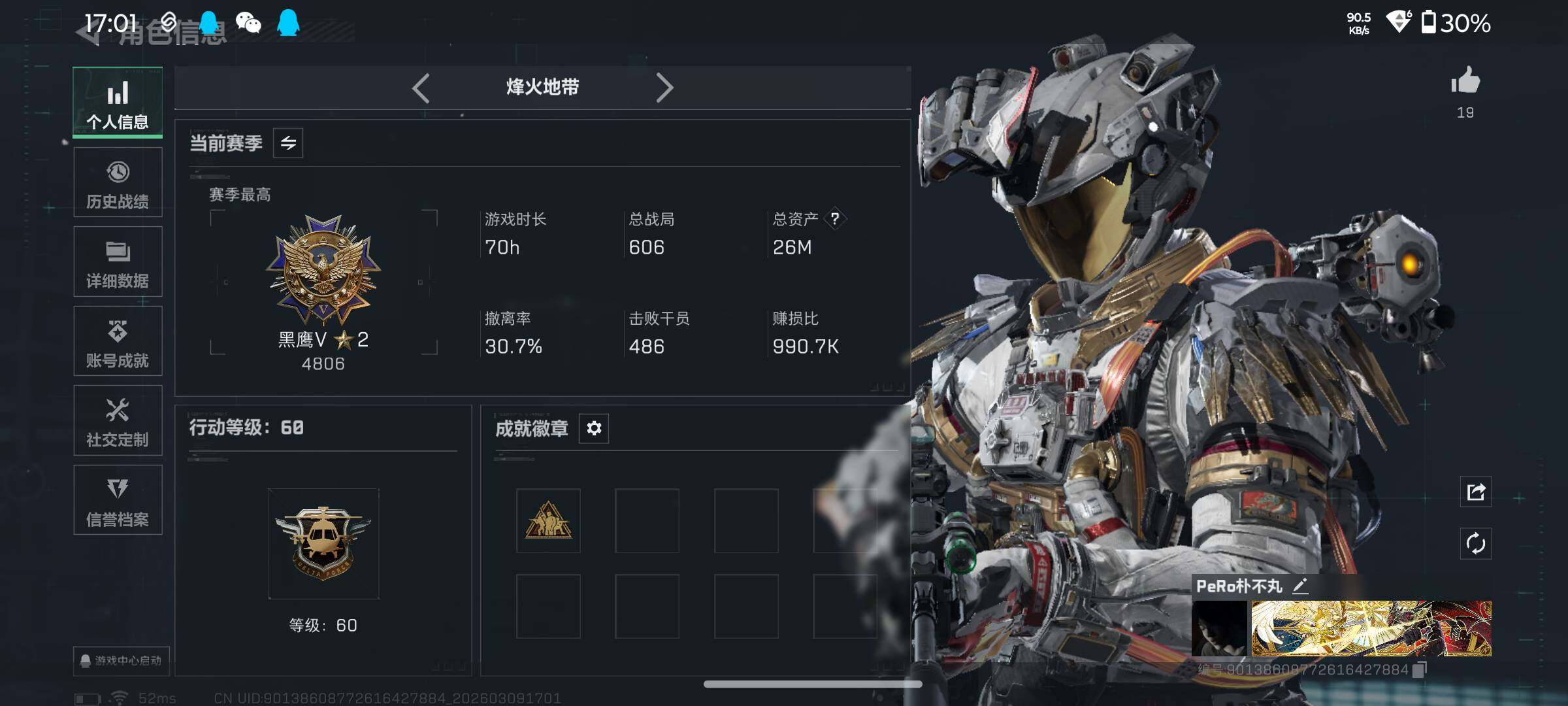The image size is (1568, 706).
Task: Click the total assets help question mark
Action: pyautogui.click(x=835, y=218)
